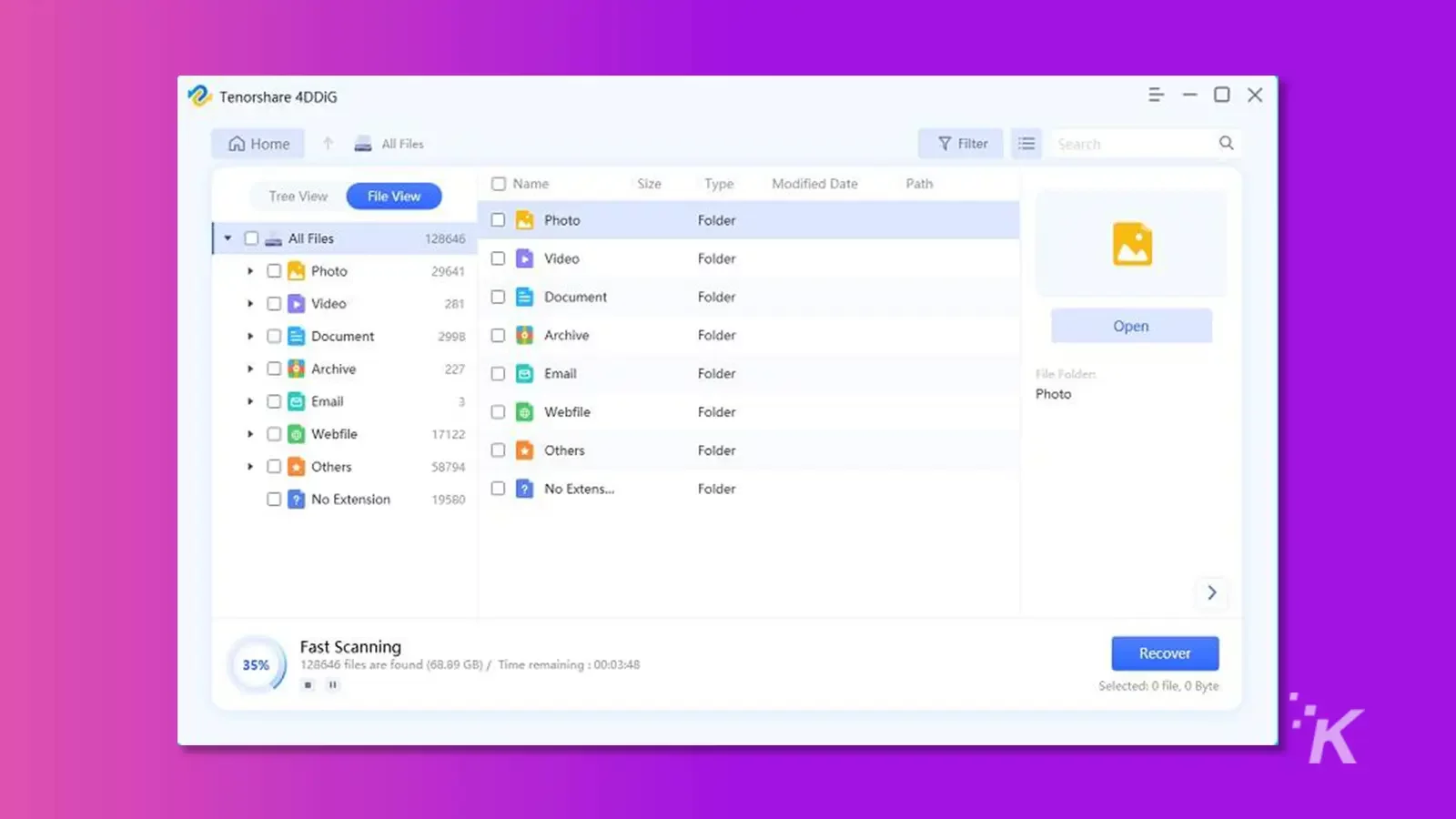
Task: Switch to list layout view icon
Action: point(1026,143)
